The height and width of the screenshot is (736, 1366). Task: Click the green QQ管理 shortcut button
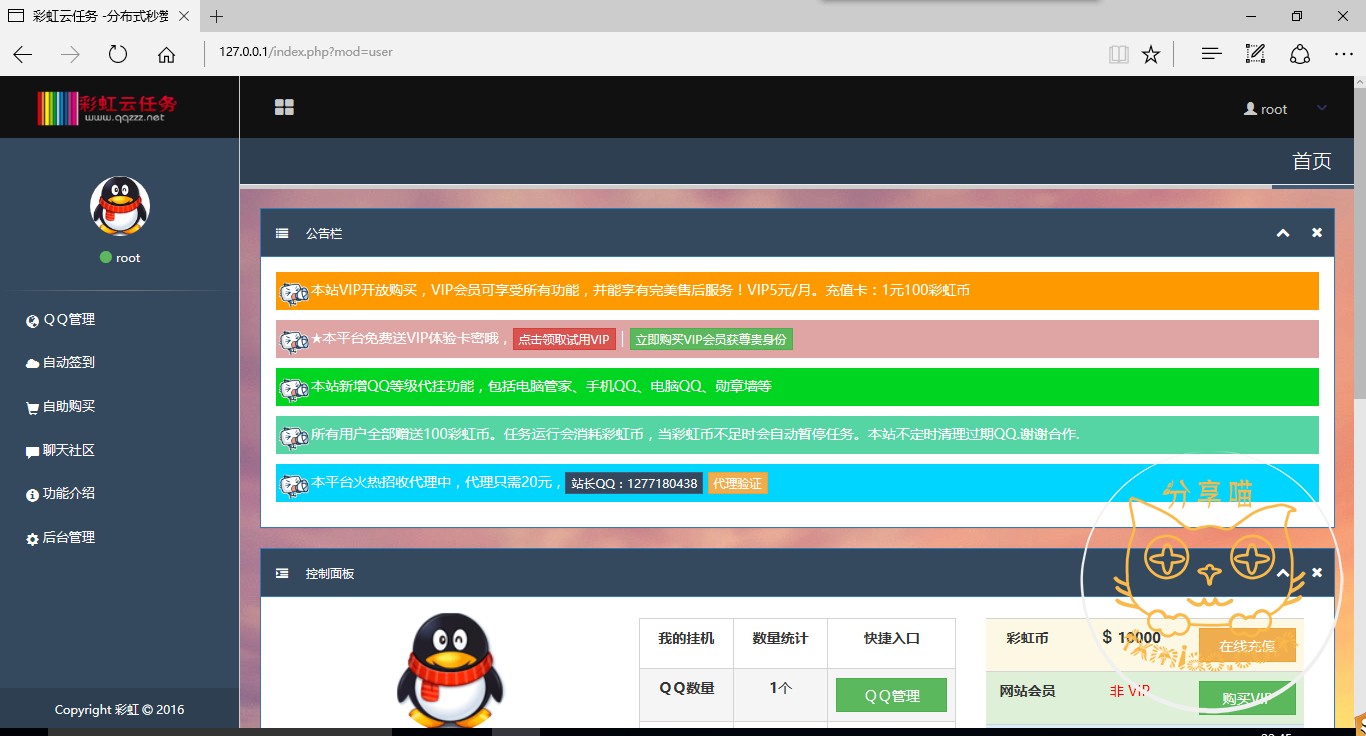(891, 696)
